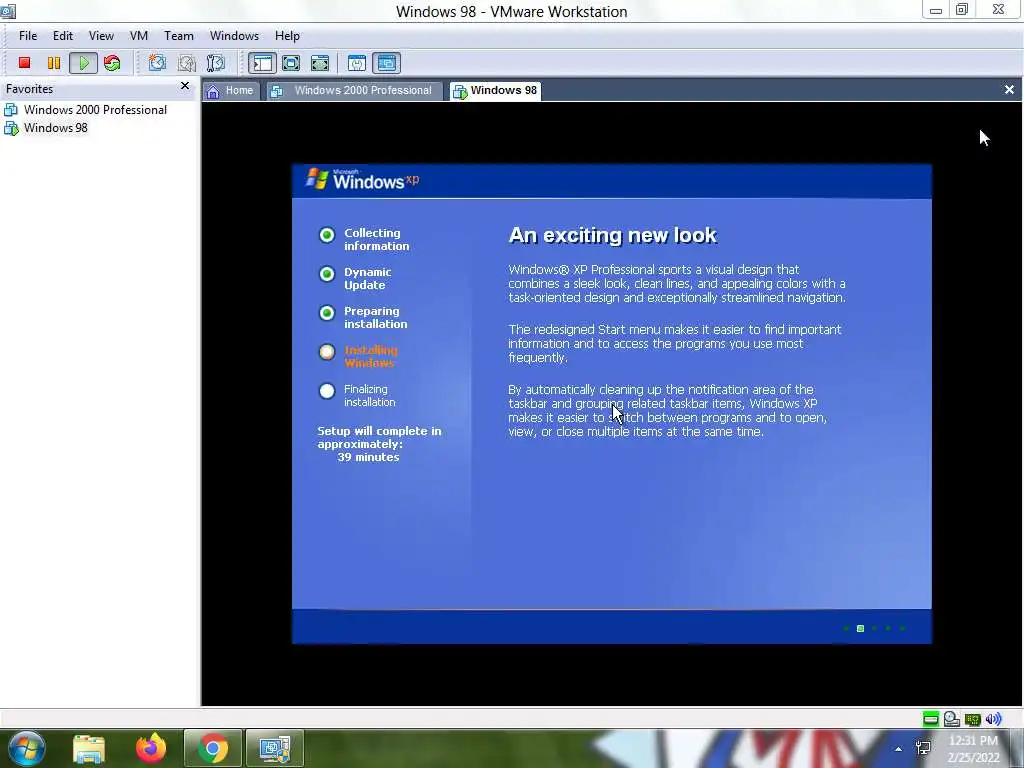
Task: Open the Windows Start orb
Action: [27, 748]
